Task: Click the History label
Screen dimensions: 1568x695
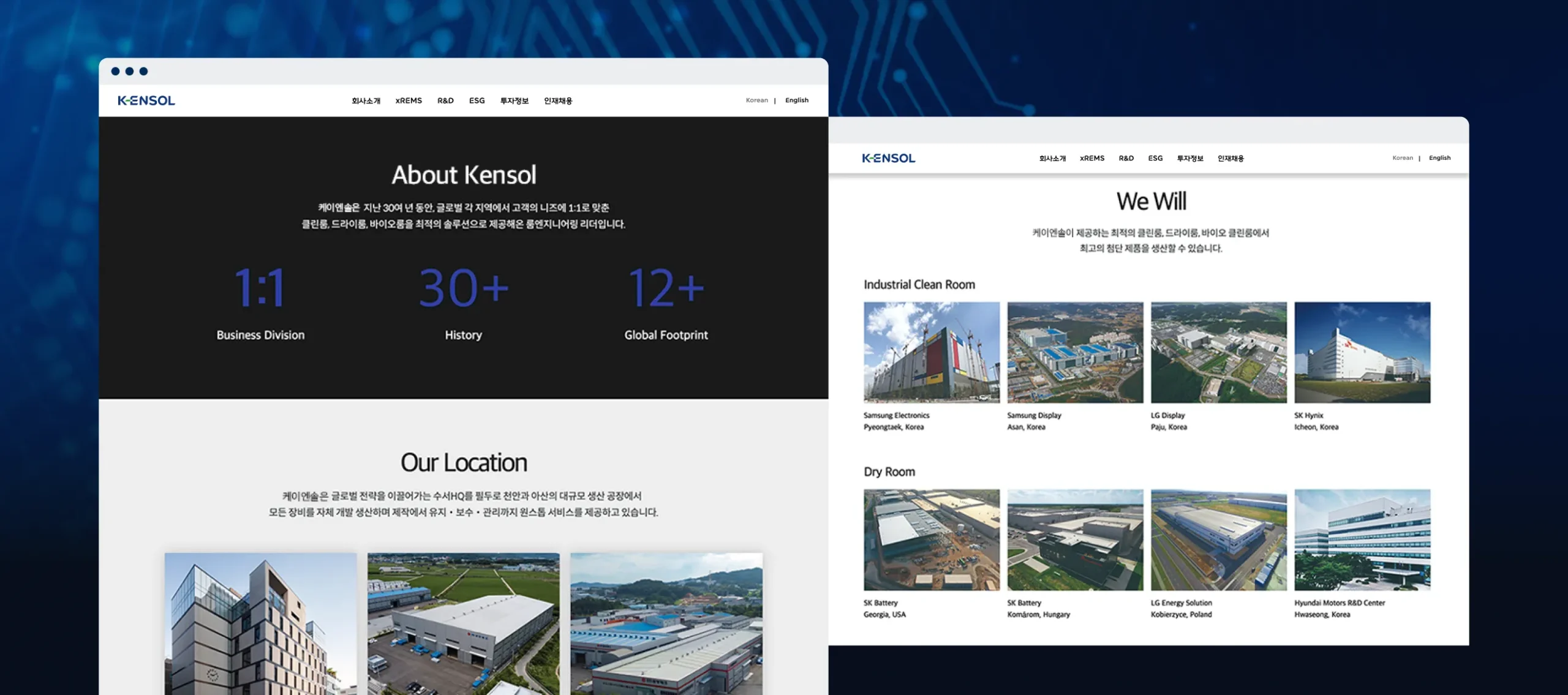Action: pos(464,335)
